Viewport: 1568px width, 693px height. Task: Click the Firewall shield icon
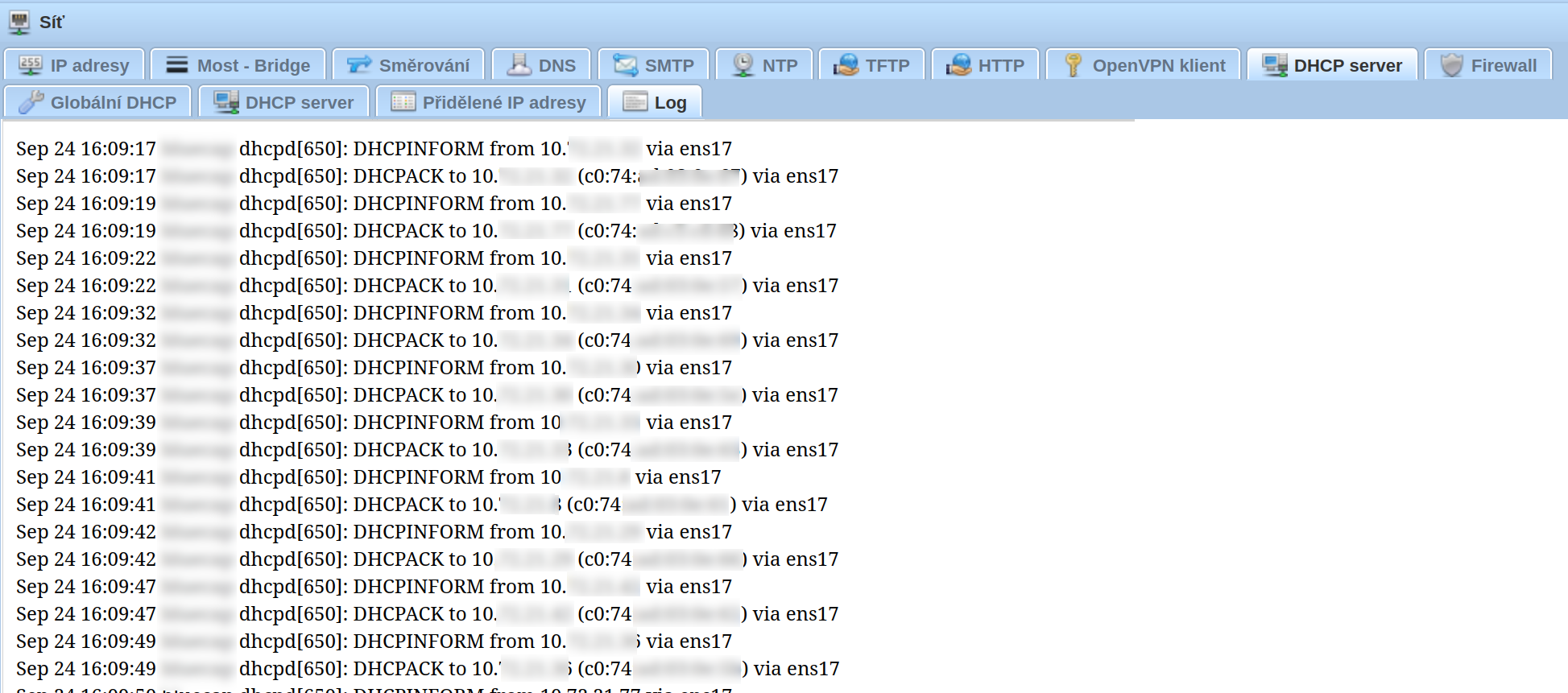[1452, 65]
